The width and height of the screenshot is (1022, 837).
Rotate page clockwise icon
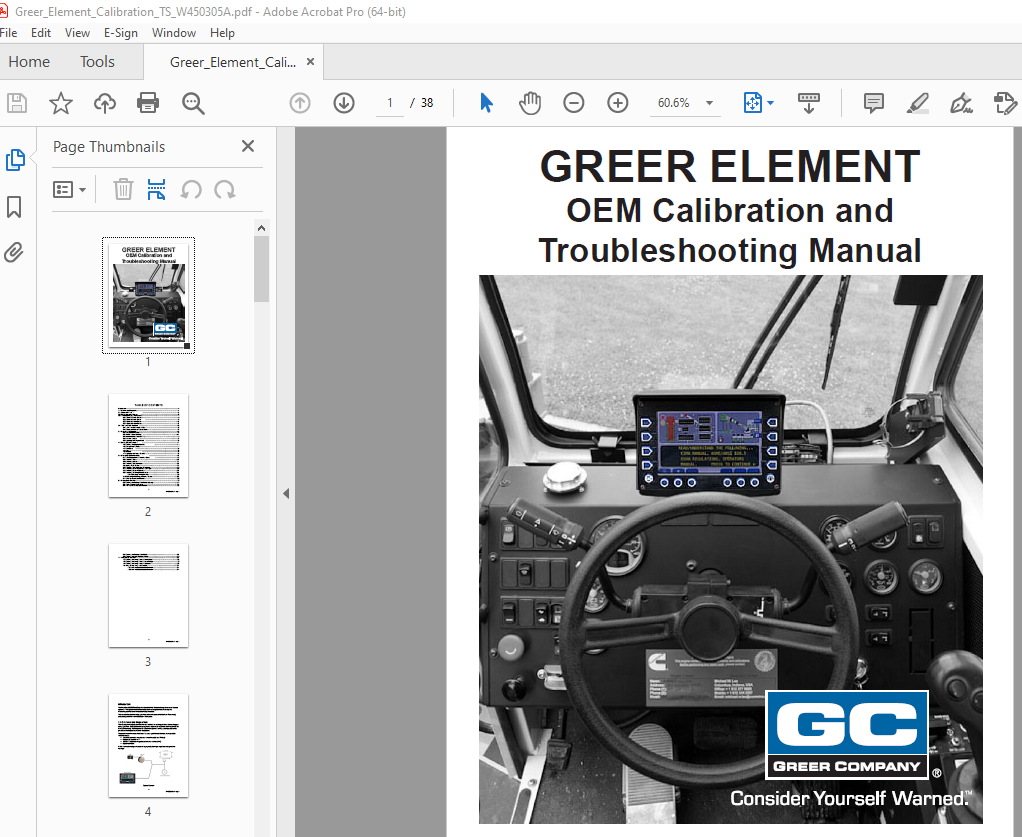(x=225, y=190)
